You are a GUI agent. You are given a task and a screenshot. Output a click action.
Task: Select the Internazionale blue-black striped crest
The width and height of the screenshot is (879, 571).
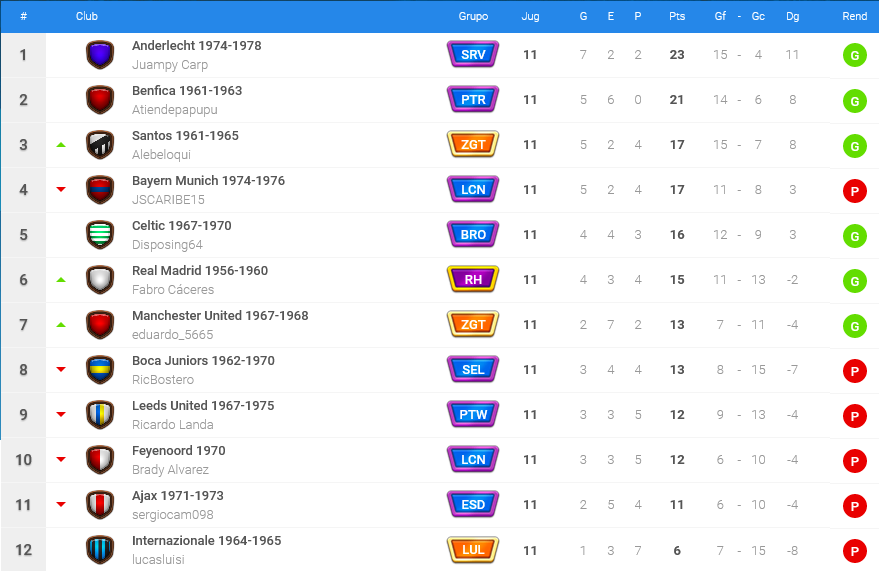(x=100, y=550)
